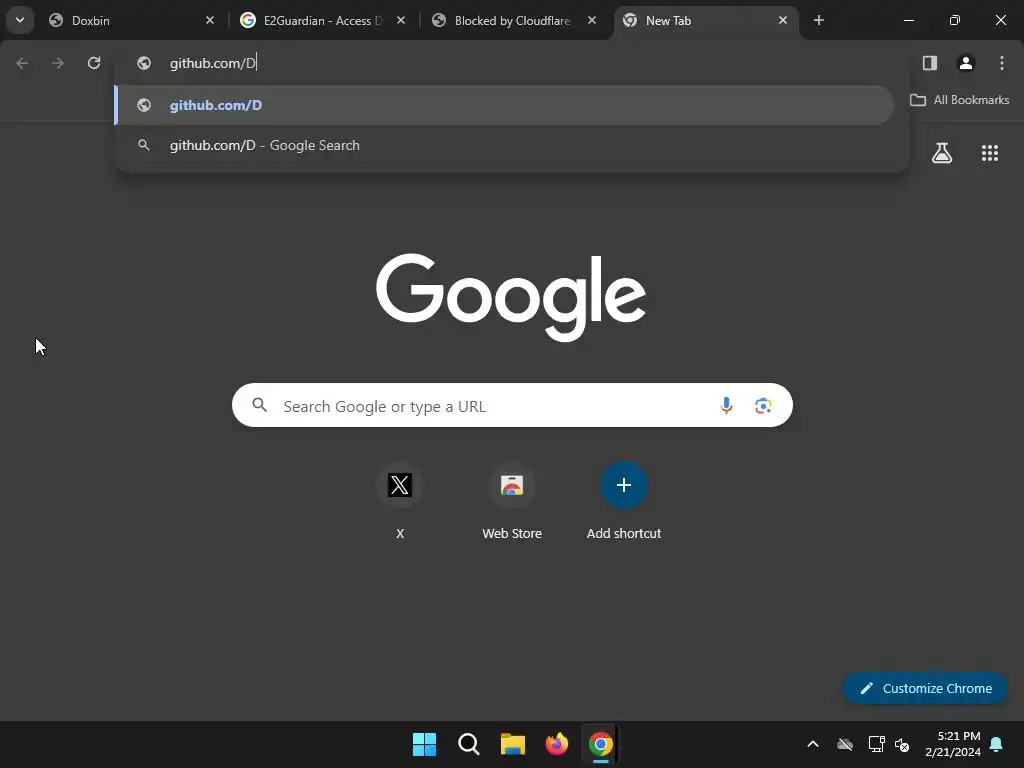Show hidden system tray icons

pos(813,744)
